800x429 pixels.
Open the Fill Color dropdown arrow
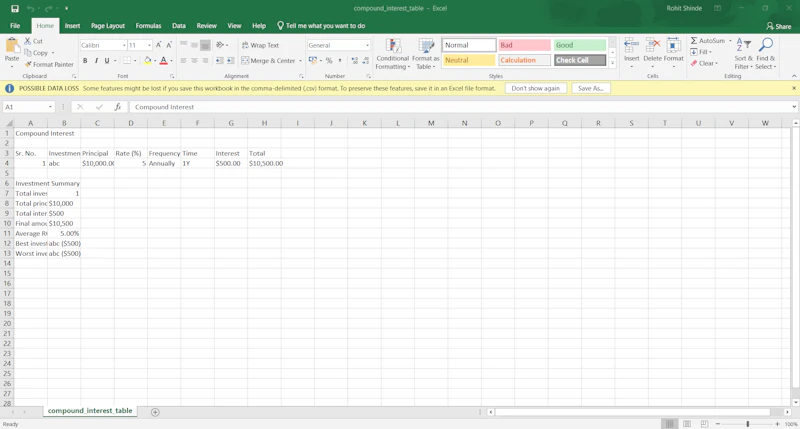(x=155, y=61)
